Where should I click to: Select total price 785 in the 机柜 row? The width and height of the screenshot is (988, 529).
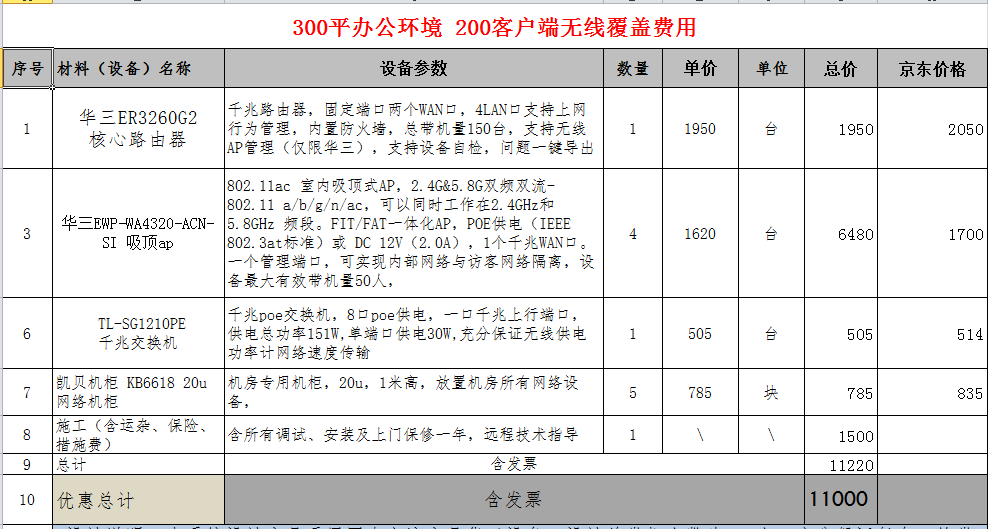841,392
